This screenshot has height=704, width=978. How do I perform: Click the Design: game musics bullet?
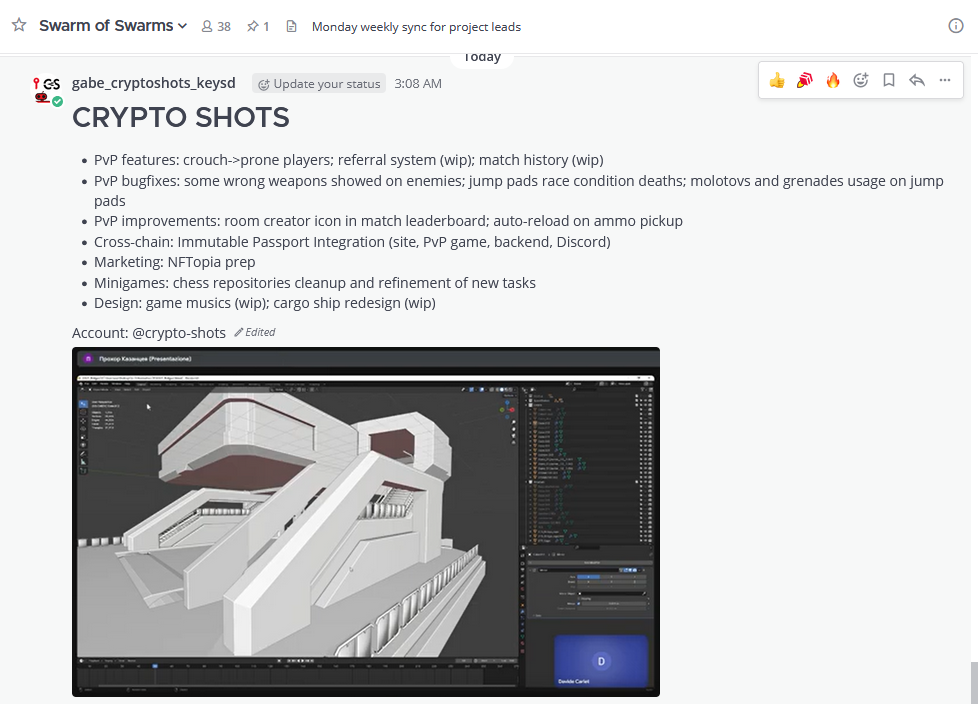point(264,303)
